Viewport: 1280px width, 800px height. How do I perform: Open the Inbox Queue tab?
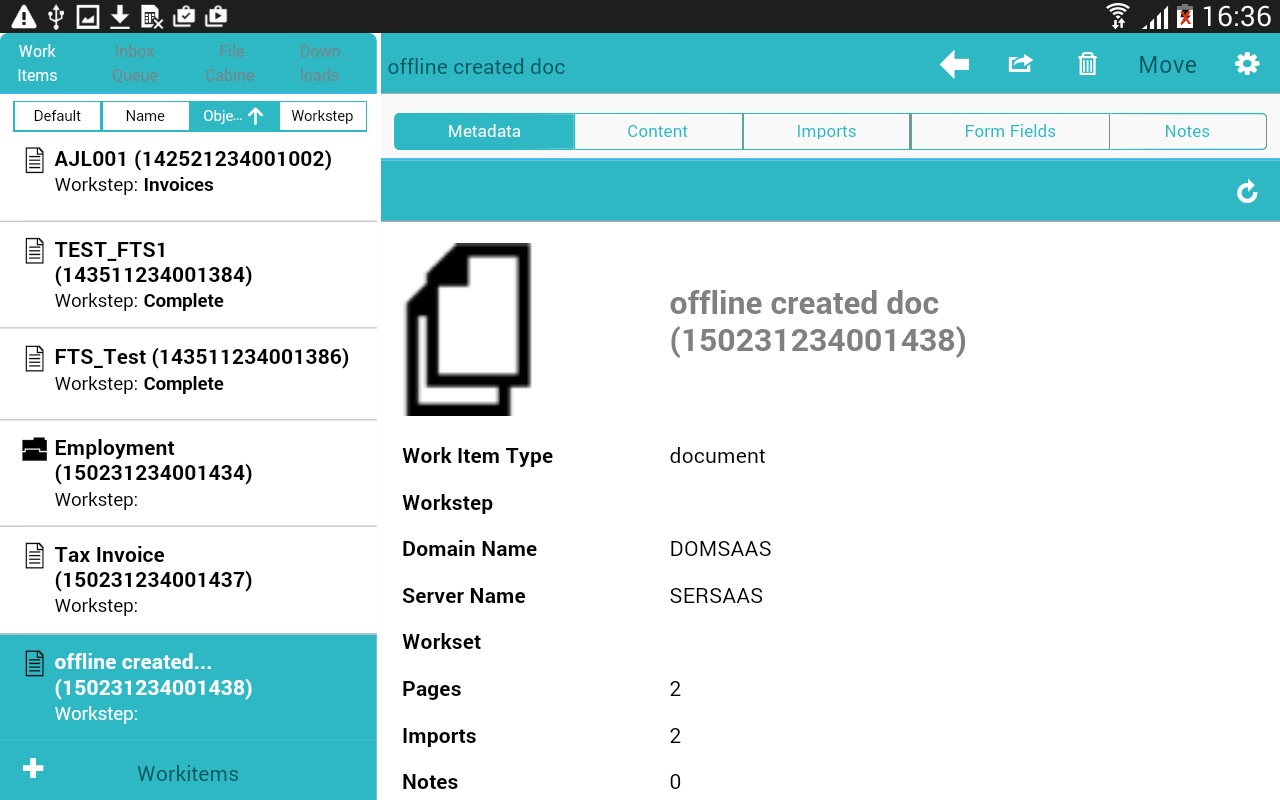[134, 63]
